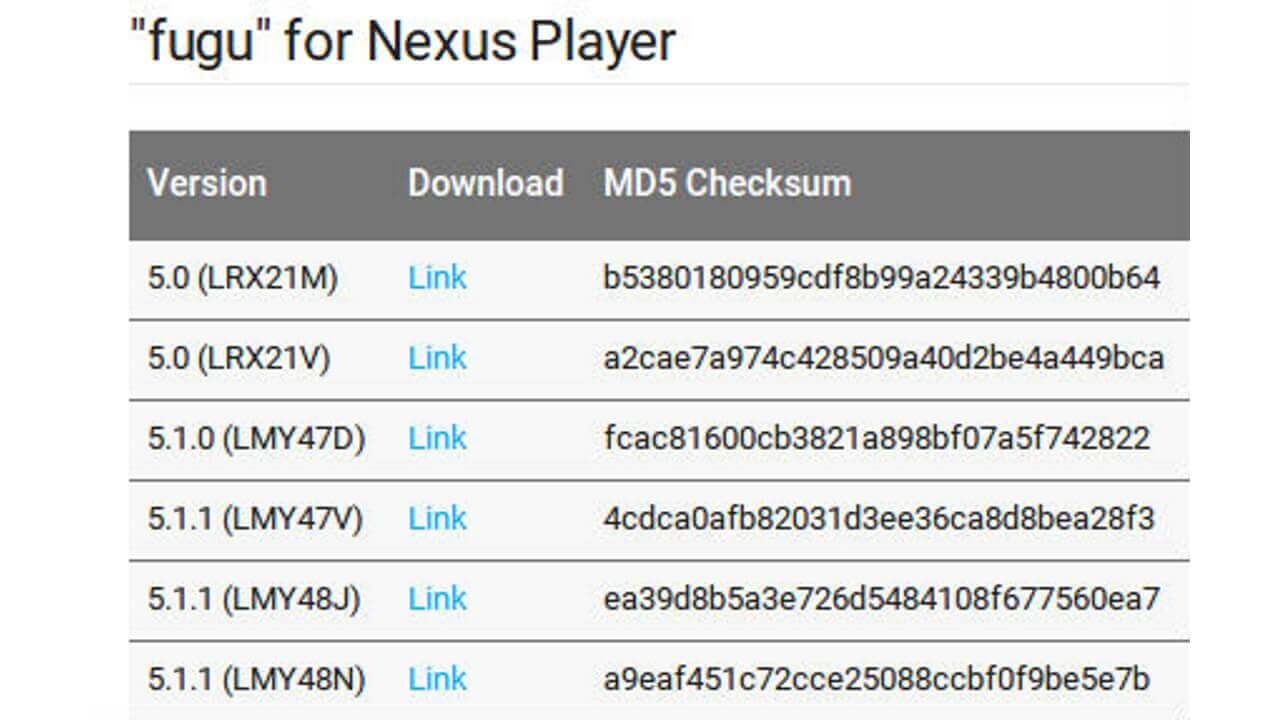1280x720 pixels.
Task: Click the Link beside 5.1.1 (LMY48J)
Action: pyautogui.click(x=438, y=598)
